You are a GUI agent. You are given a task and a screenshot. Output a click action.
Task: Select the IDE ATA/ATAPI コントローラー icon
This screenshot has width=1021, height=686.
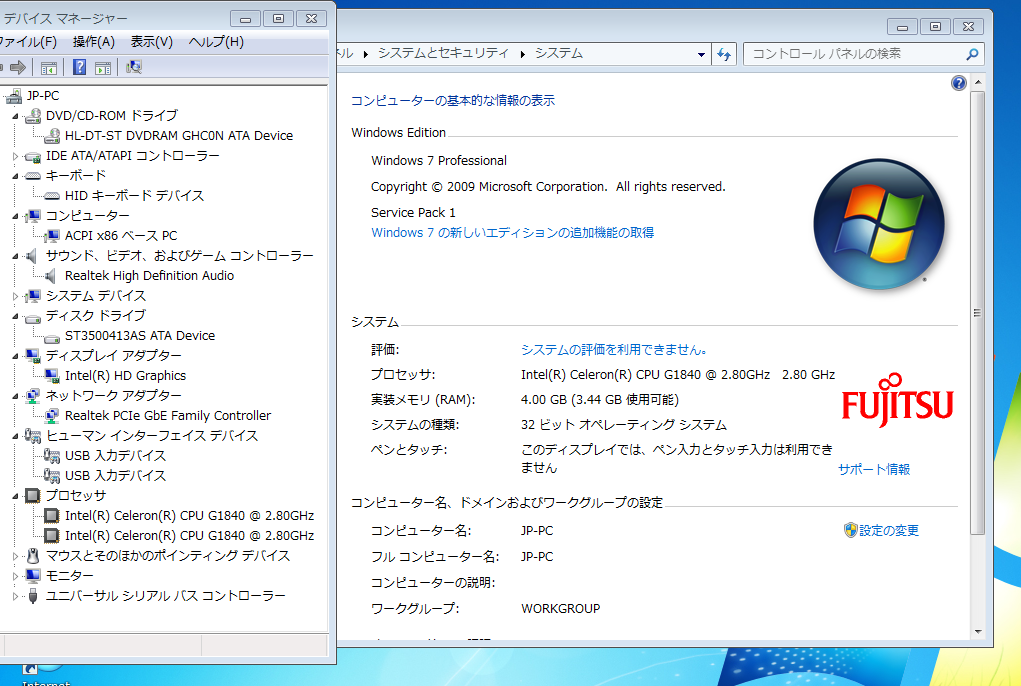click(33, 156)
